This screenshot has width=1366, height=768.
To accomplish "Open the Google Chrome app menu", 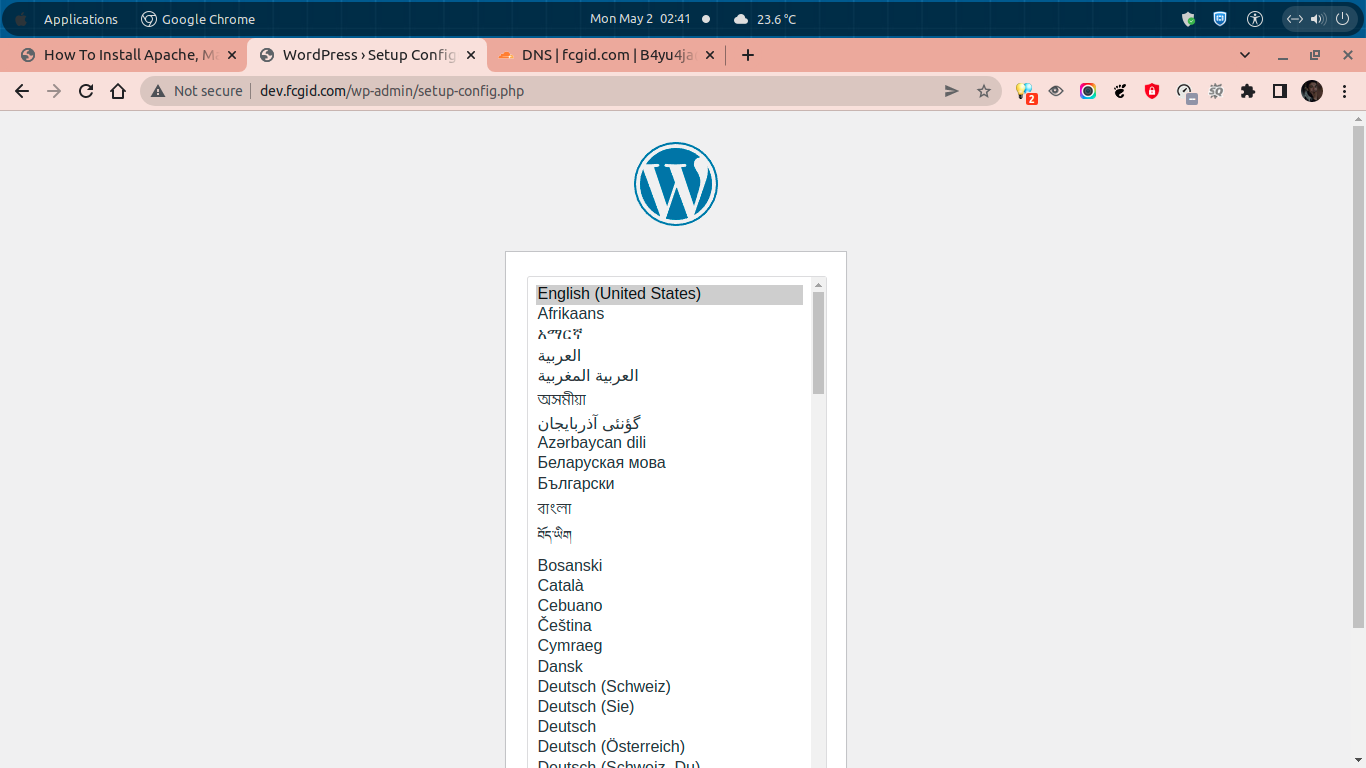I will (198, 19).
